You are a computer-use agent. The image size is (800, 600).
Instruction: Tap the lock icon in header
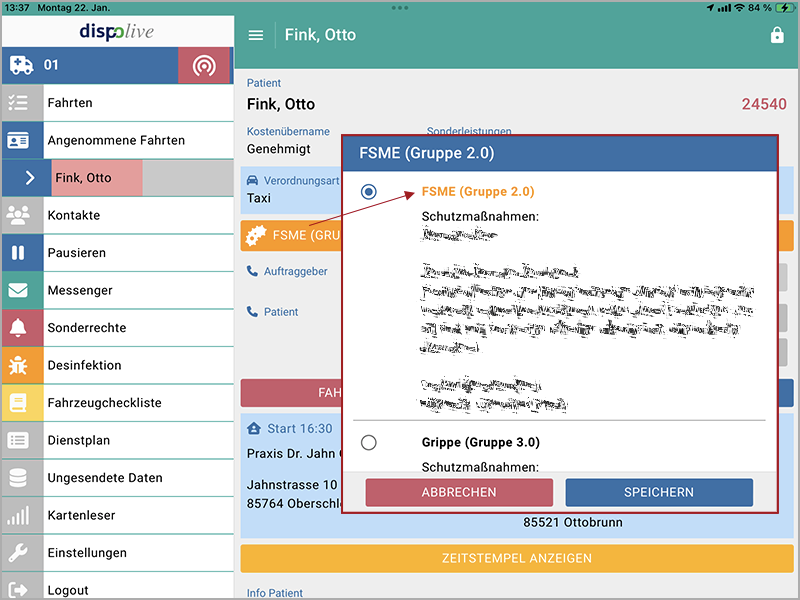point(777,35)
